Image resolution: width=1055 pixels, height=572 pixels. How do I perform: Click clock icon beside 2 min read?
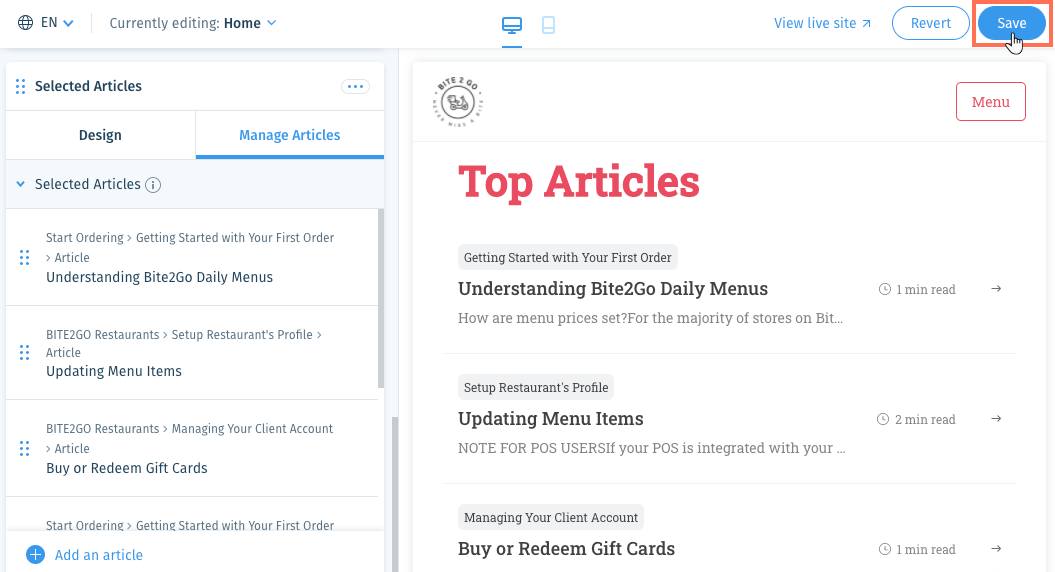[x=883, y=419]
